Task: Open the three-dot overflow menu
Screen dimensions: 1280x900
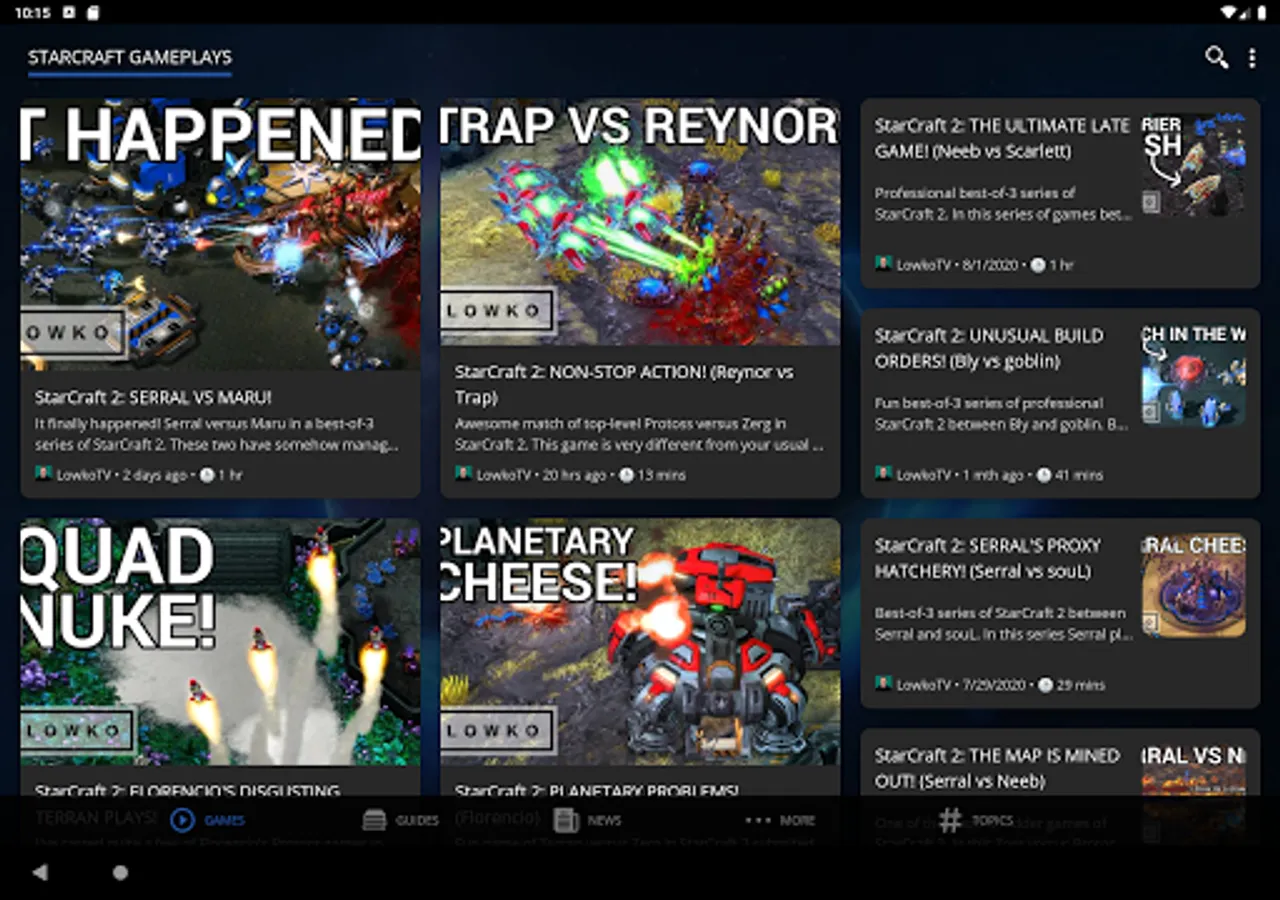Action: pos(1252,58)
